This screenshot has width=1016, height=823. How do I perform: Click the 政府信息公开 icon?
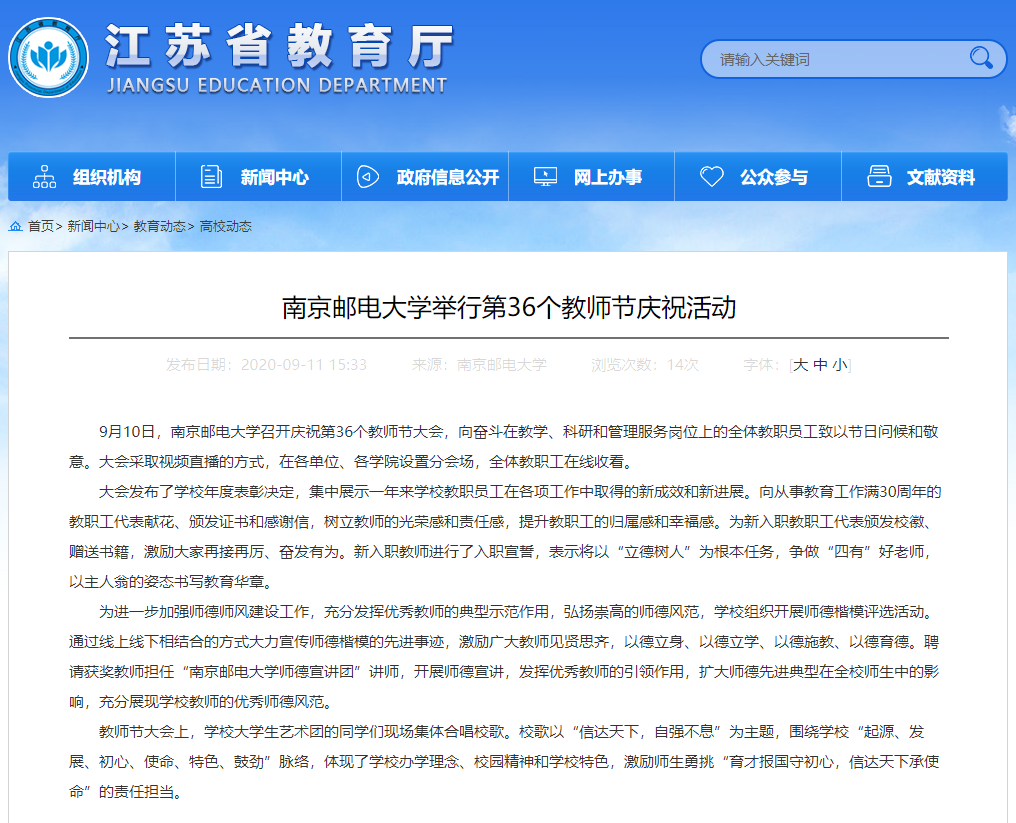367,177
